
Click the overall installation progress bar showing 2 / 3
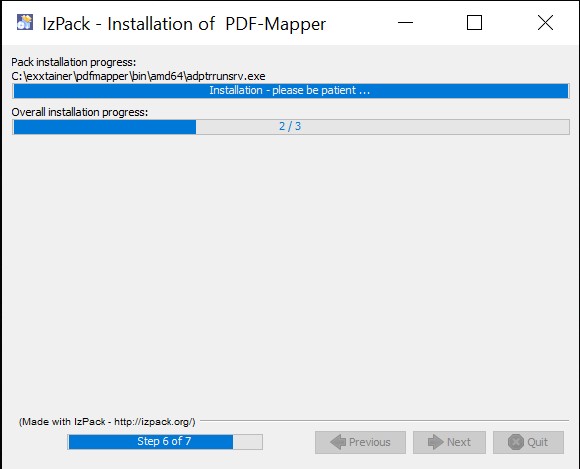(x=291, y=127)
